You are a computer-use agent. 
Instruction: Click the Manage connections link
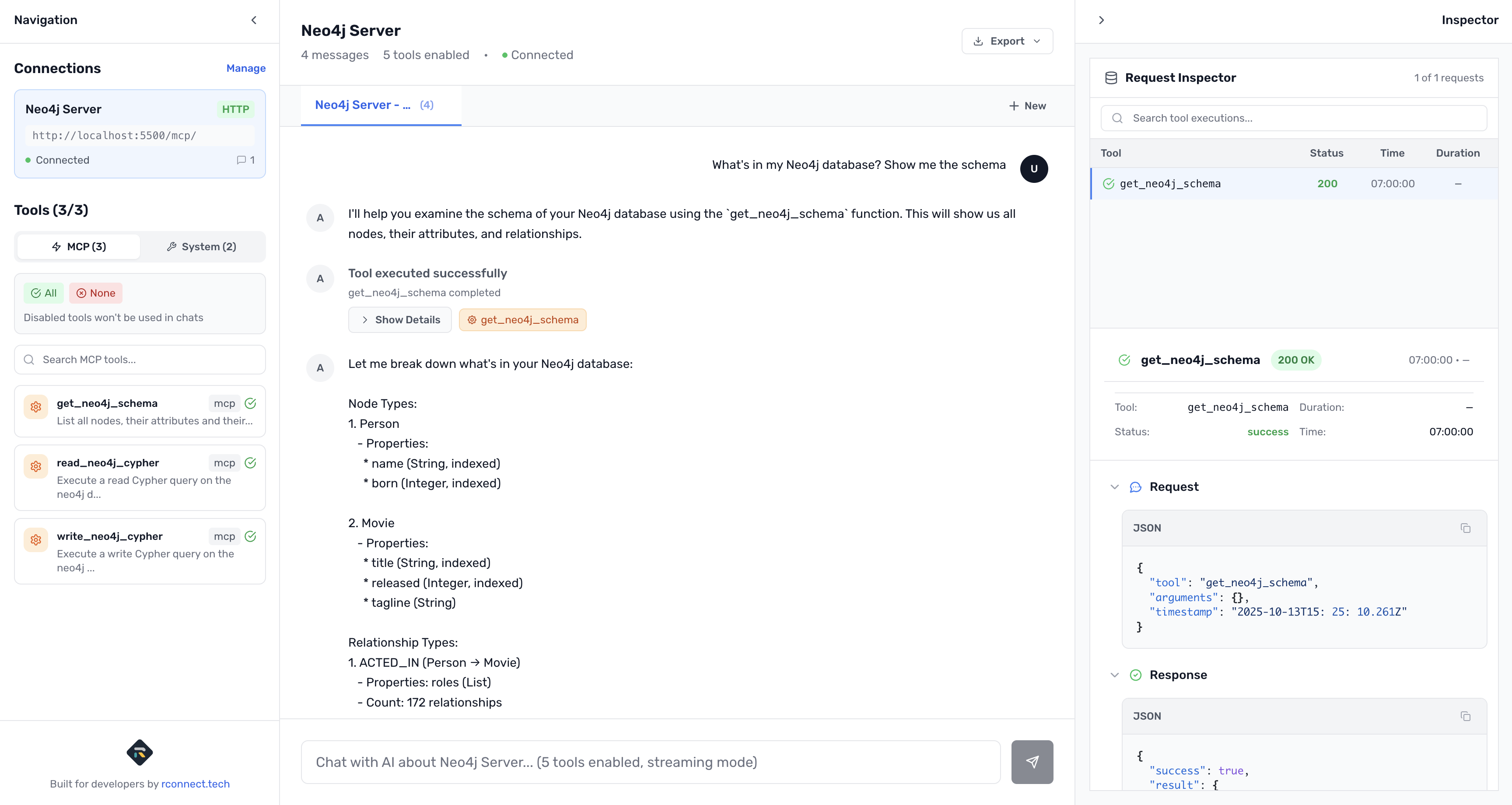pyautogui.click(x=245, y=68)
